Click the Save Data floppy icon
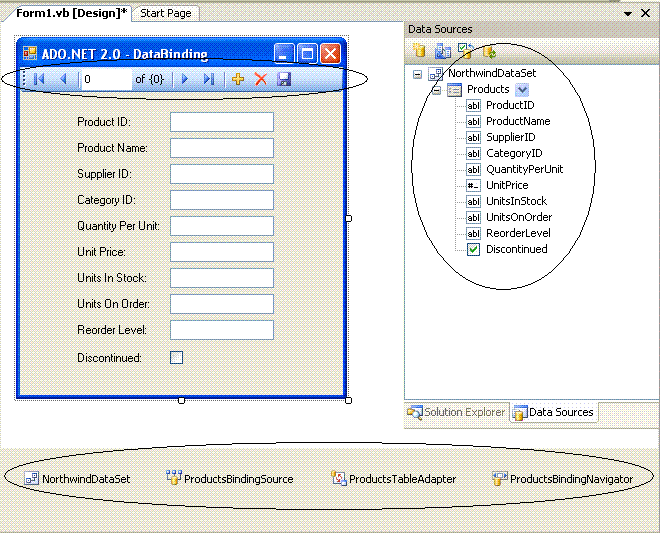The width and height of the screenshot is (660, 533). 284,79
